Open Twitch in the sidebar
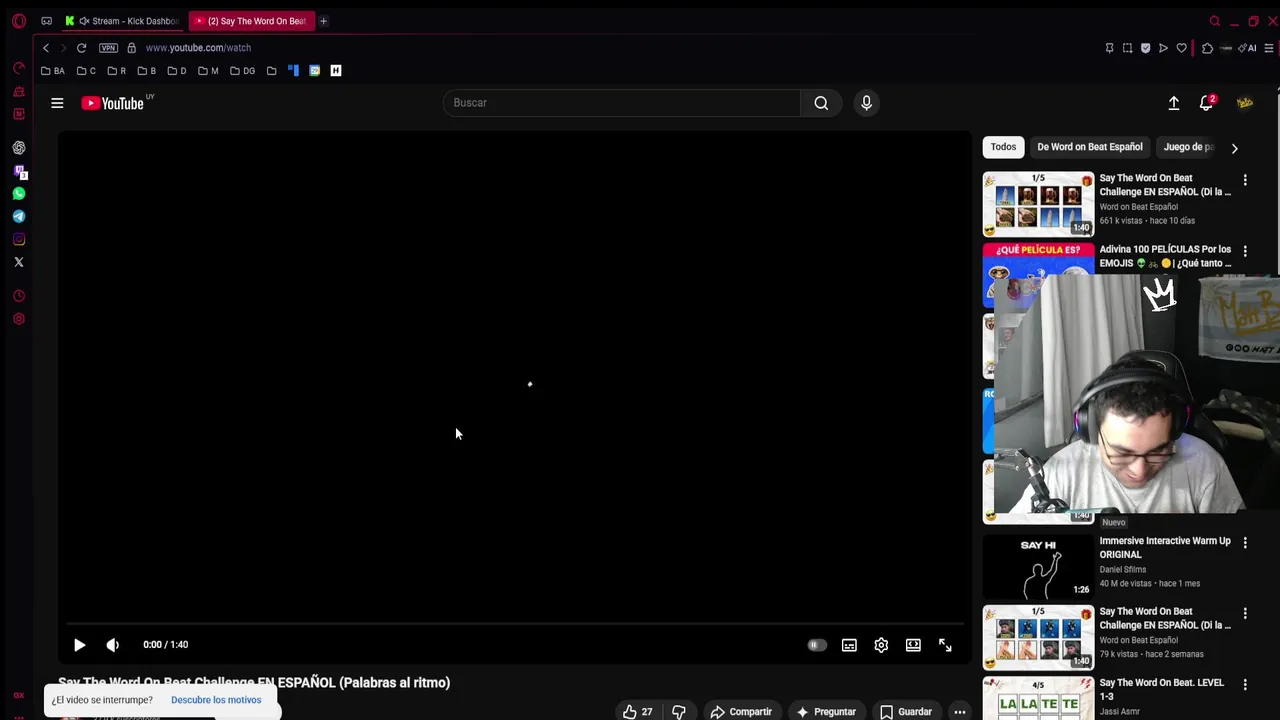This screenshot has width=1280, height=720. (x=19, y=171)
